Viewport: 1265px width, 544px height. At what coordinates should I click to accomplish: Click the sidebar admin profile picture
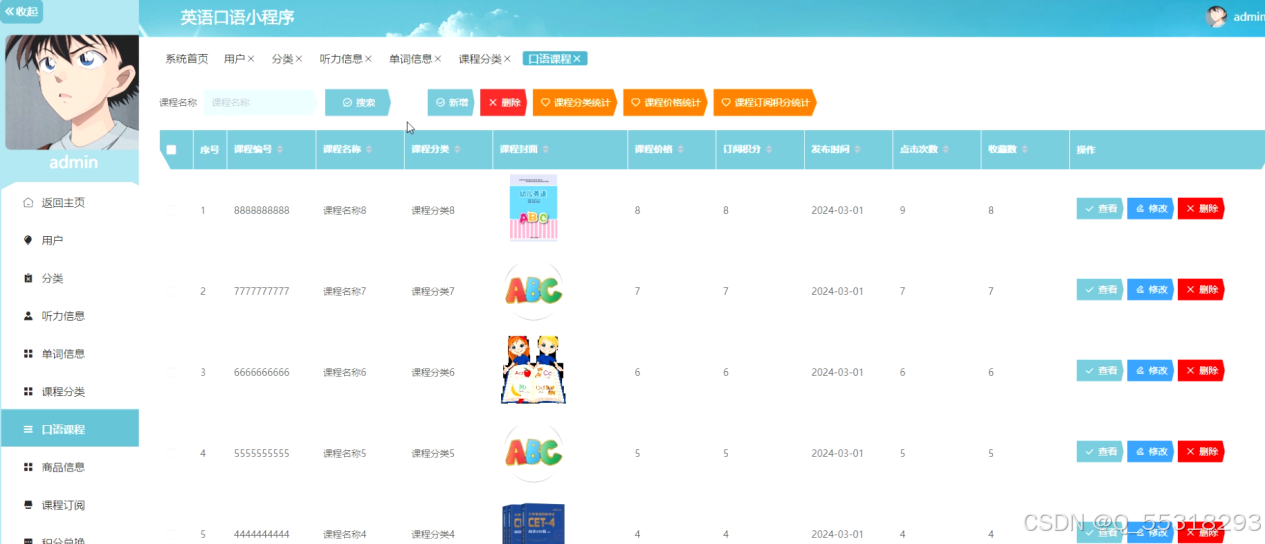[x=72, y=92]
